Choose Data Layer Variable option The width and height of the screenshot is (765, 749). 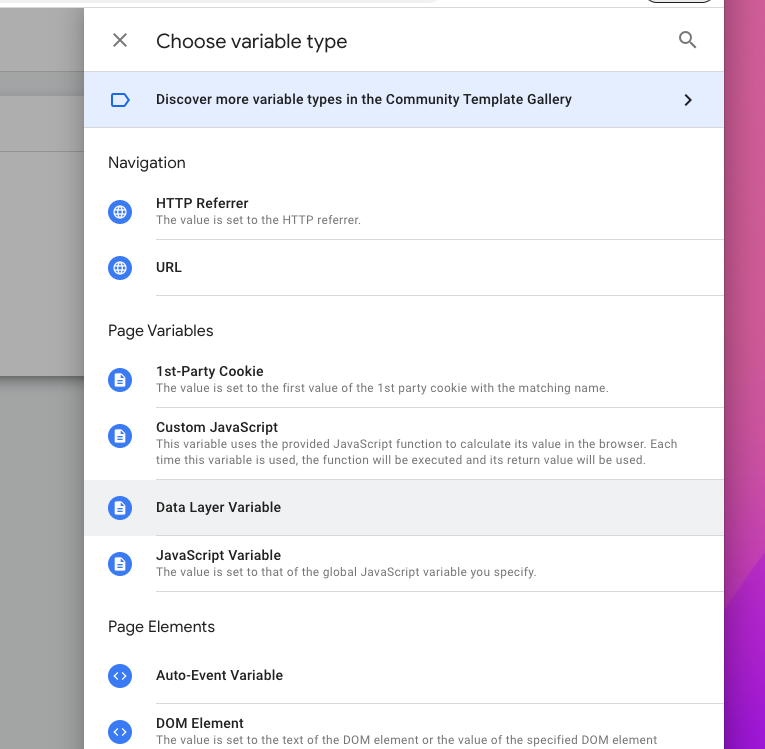pos(404,508)
